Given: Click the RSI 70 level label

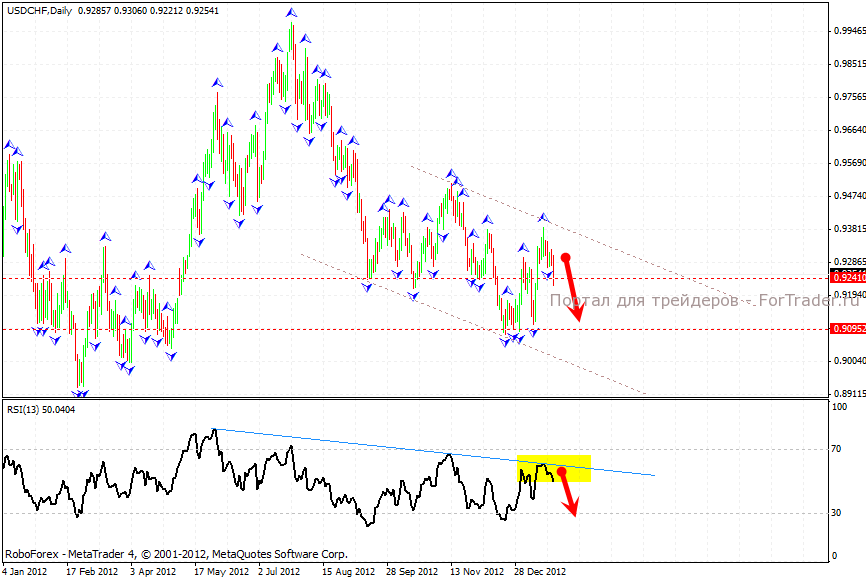Looking at the screenshot, I should [x=838, y=450].
